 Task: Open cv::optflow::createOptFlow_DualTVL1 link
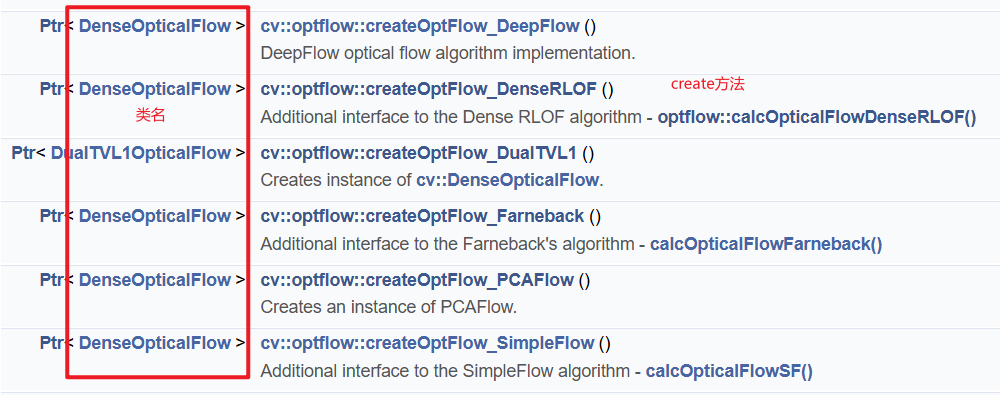click(418, 153)
